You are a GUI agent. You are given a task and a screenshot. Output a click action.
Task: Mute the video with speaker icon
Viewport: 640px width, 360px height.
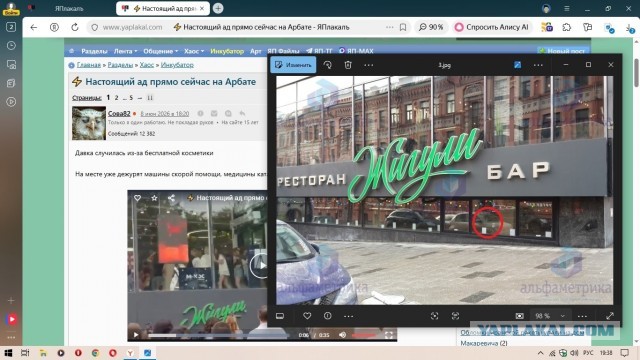(342, 335)
